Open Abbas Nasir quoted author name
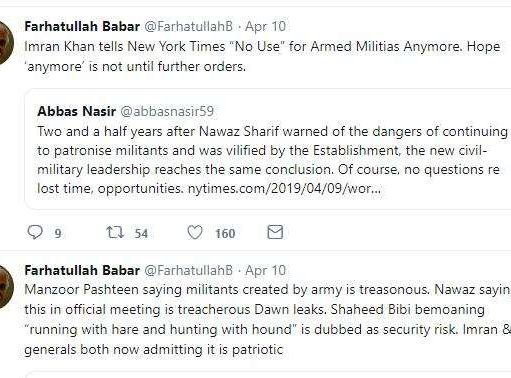This screenshot has width=511, height=378. coord(77,111)
